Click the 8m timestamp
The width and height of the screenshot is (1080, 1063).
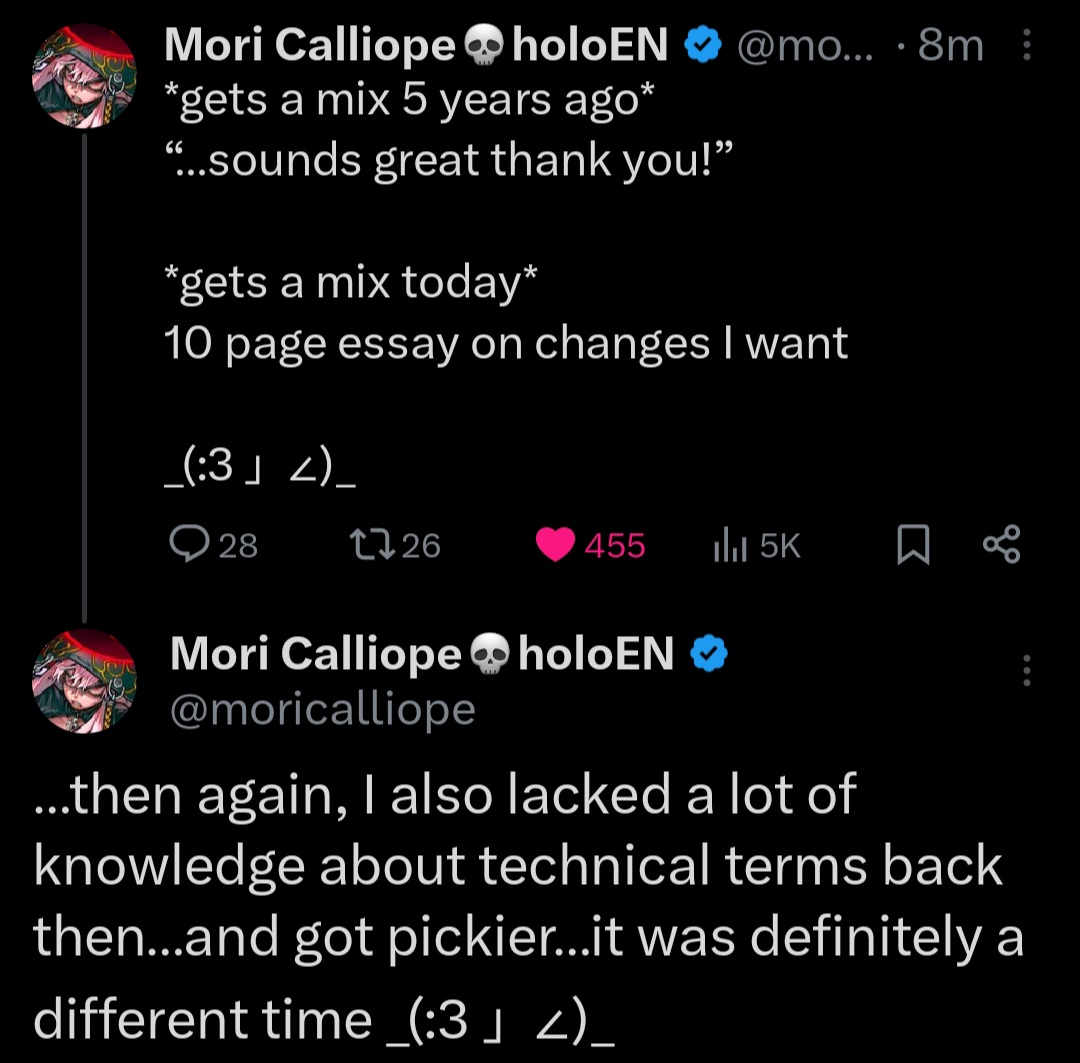pyautogui.click(x=950, y=45)
